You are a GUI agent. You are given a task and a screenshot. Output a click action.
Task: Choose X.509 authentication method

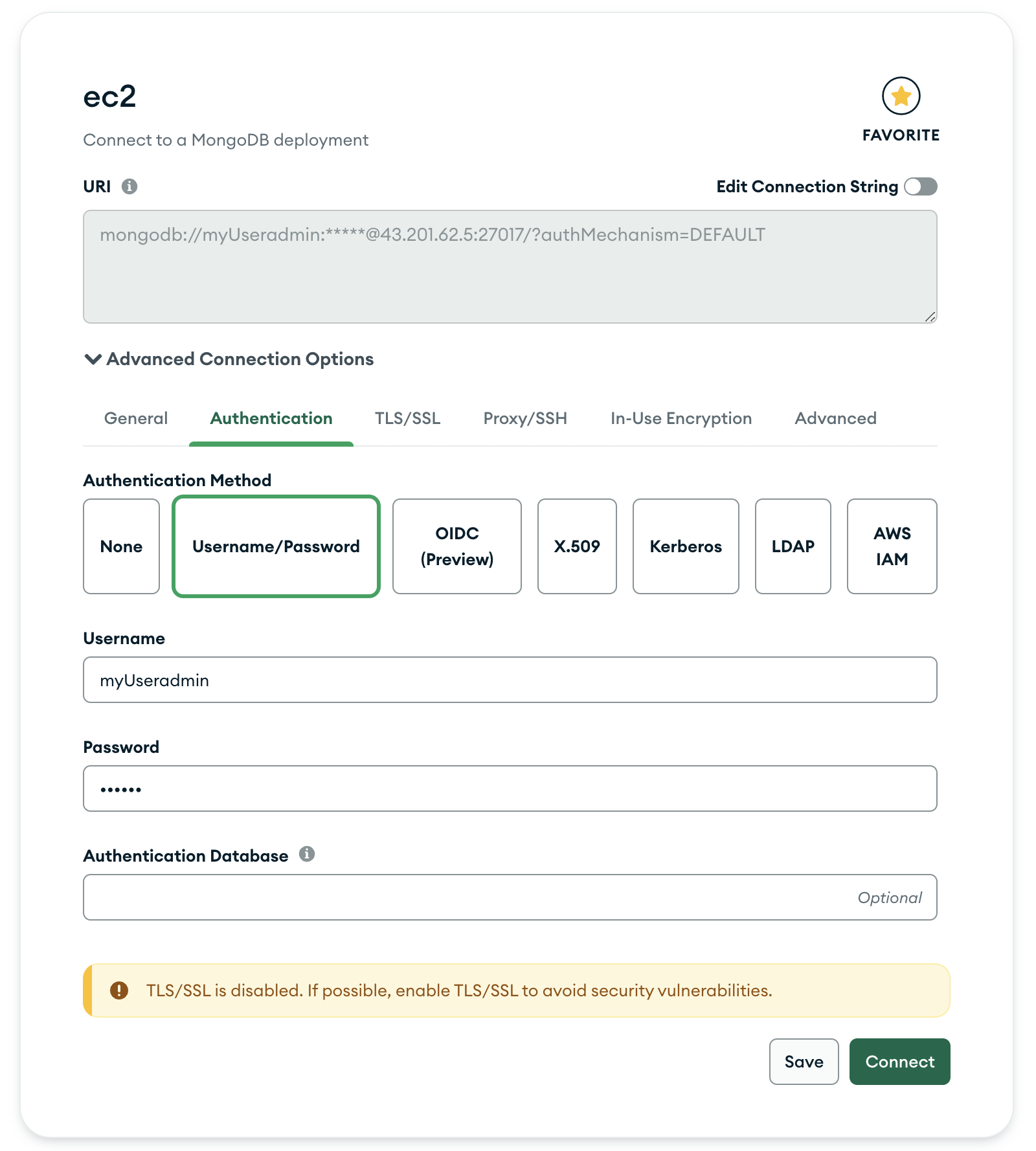pyautogui.click(x=577, y=546)
